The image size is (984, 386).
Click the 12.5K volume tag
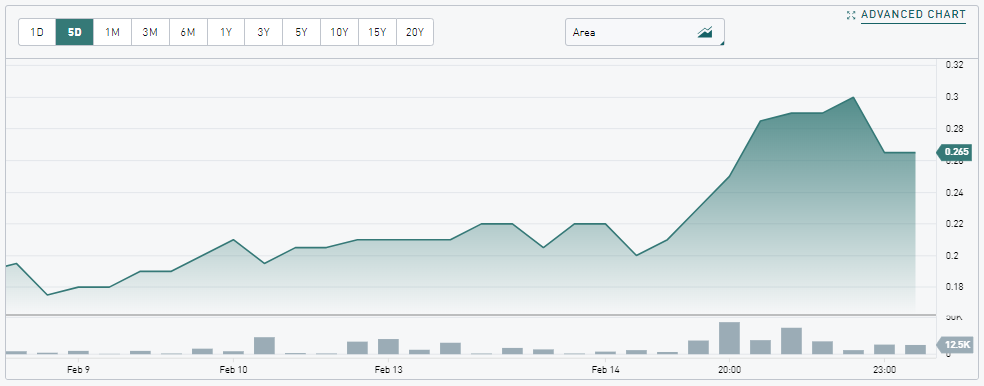click(954, 344)
